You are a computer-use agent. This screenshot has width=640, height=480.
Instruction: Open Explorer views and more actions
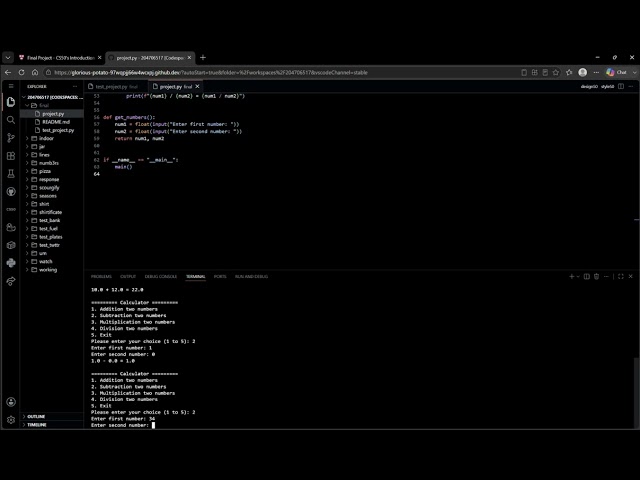point(75,87)
